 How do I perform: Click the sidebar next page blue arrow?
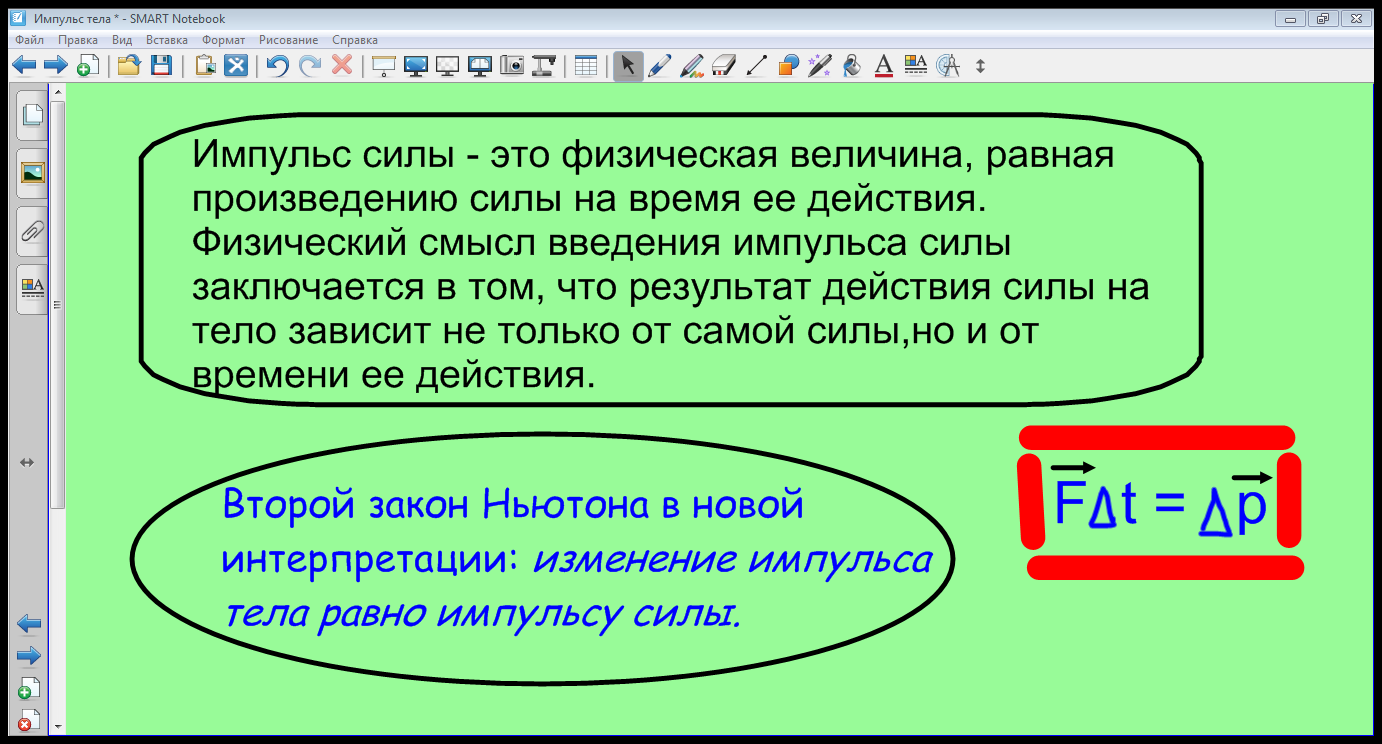click(x=29, y=656)
